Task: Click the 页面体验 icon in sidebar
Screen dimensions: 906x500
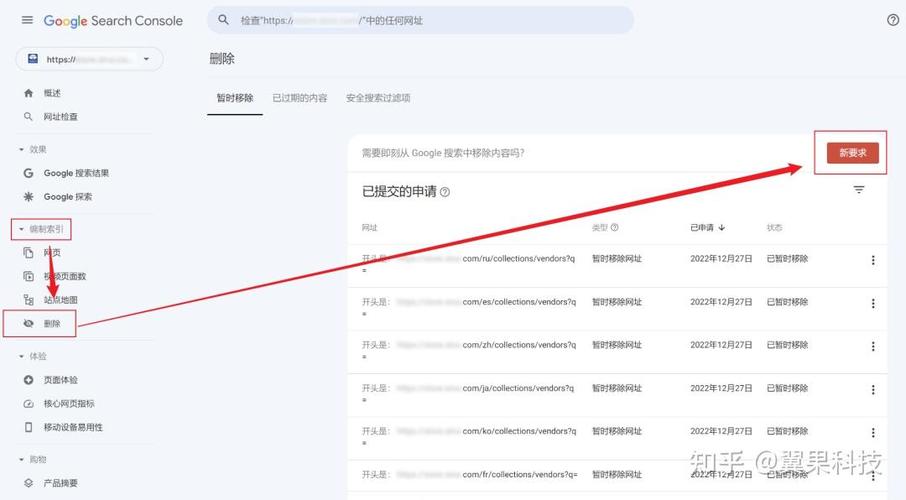Action: pos(28,380)
